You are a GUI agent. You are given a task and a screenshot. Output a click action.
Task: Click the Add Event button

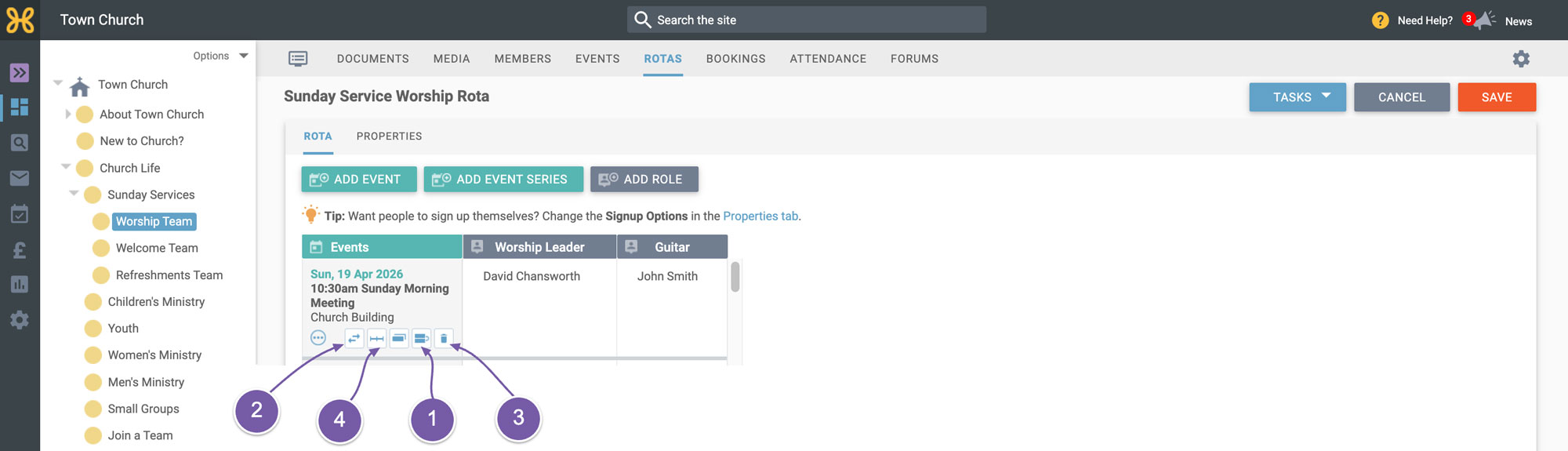click(359, 180)
